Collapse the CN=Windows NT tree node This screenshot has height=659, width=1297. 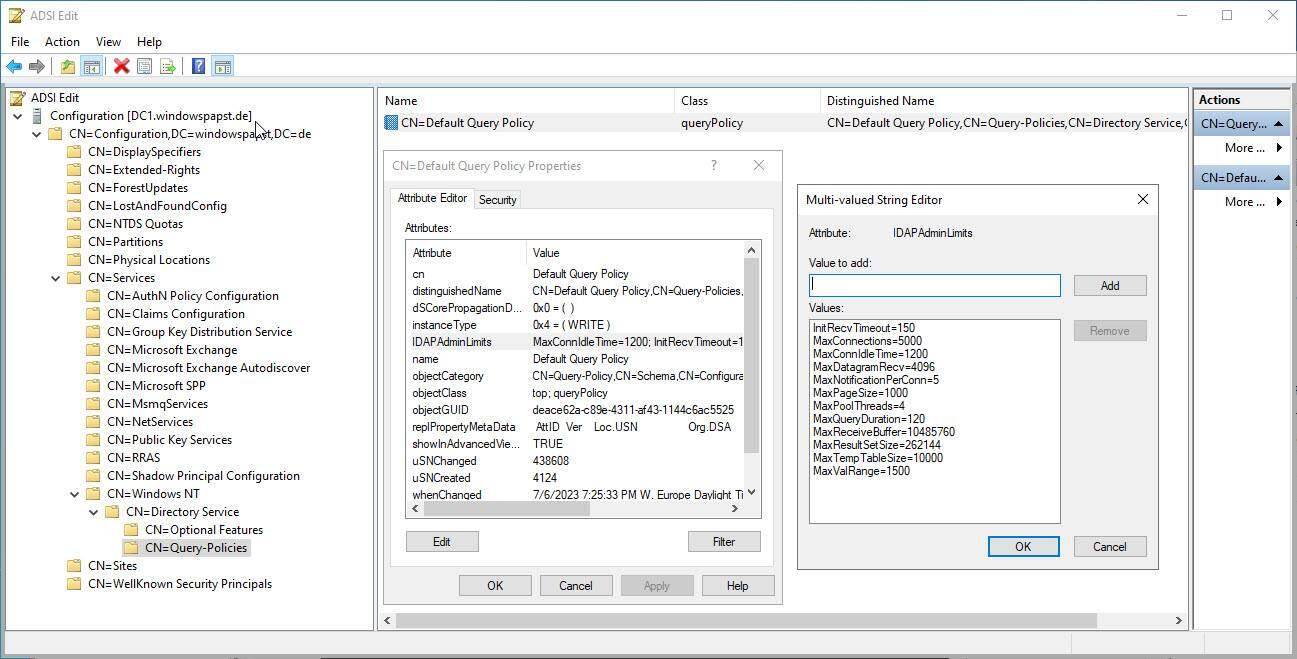(x=75, y=494)
